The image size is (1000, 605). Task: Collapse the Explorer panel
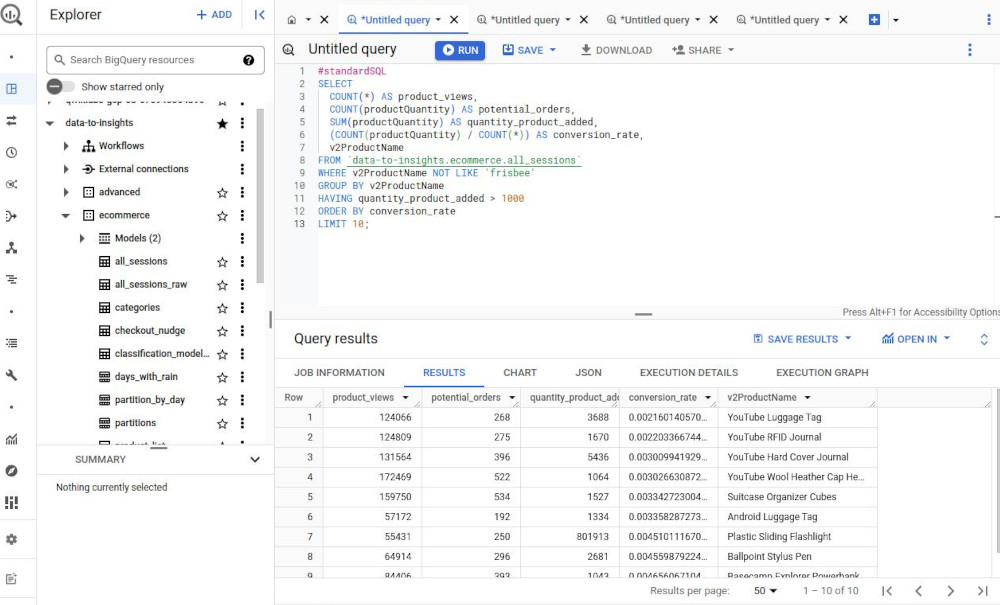[259, 15]
